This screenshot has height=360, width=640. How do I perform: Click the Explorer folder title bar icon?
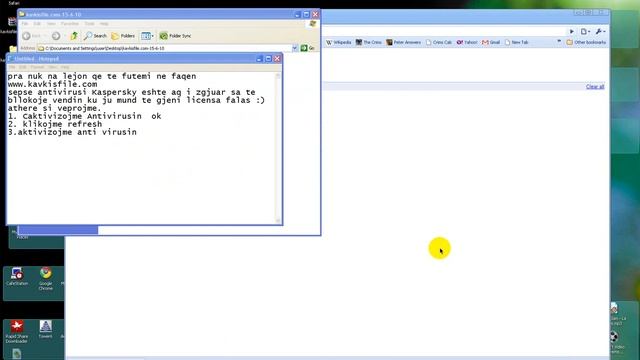tap(22, 14)
